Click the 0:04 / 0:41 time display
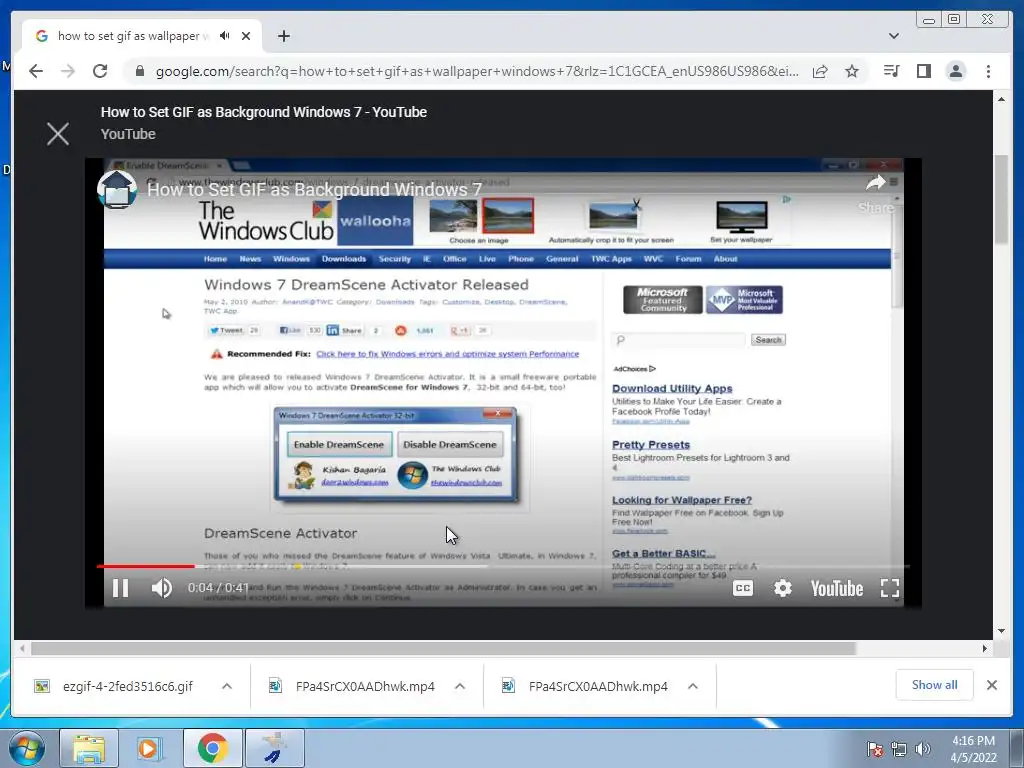 217,588
